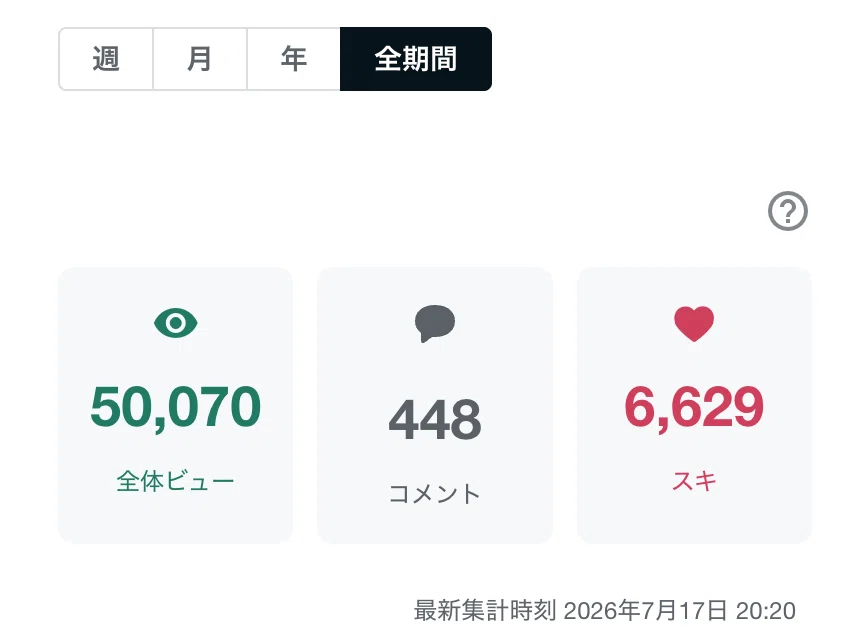Switch to the 月 (month) tab
Screen dimensions: 855x633
coord(200,59)
